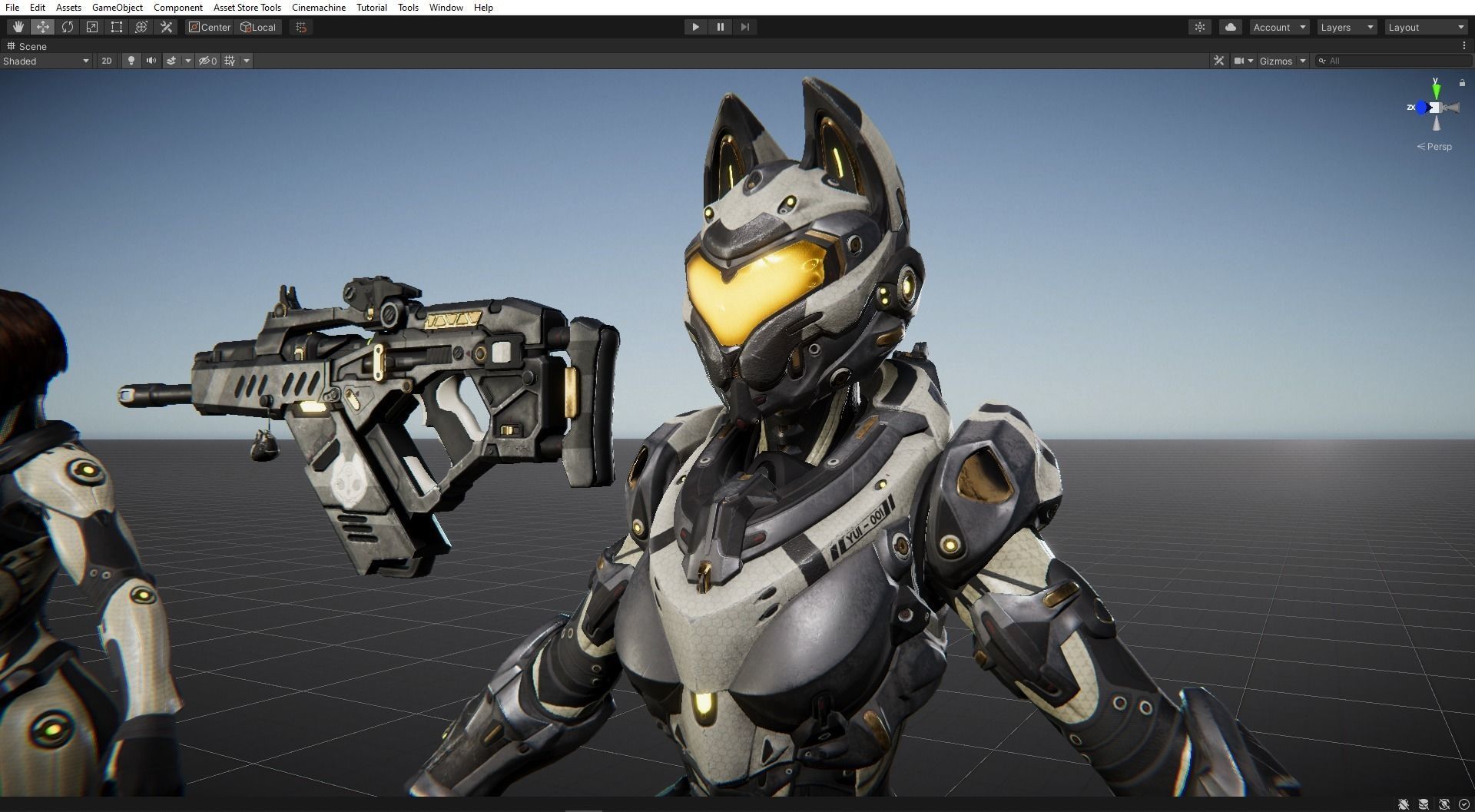The height and width of the screenshot is (812, 1475).
Task: Click the Pause button
Action: click(721, 27)
